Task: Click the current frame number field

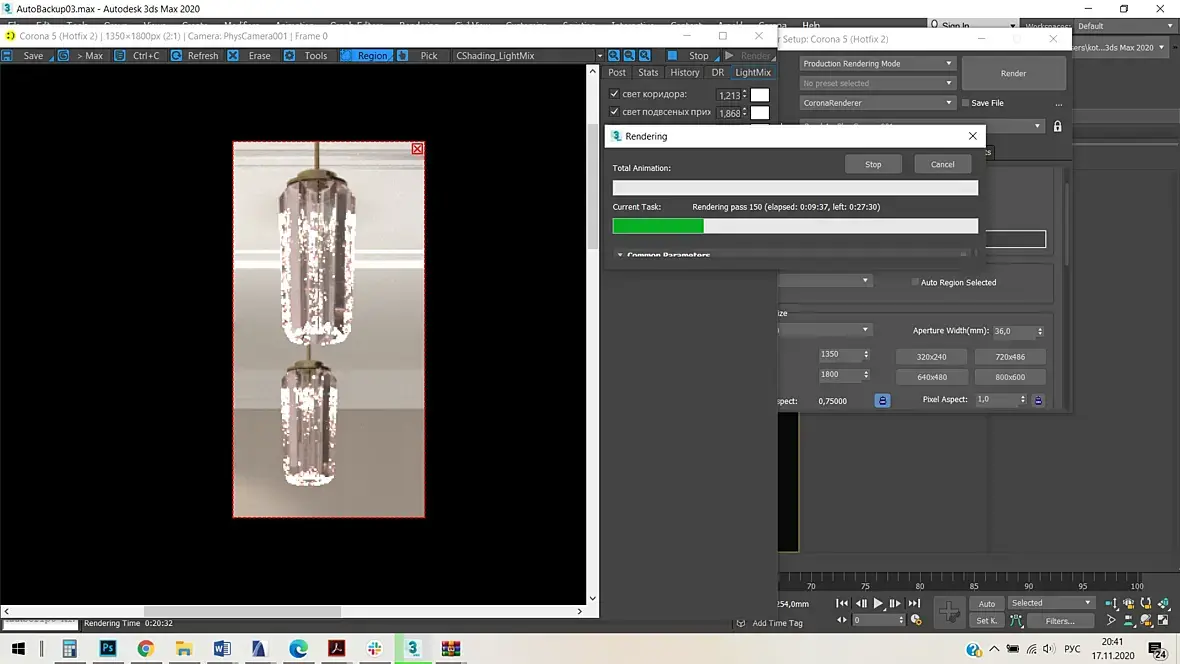Action: click(877, 620)
